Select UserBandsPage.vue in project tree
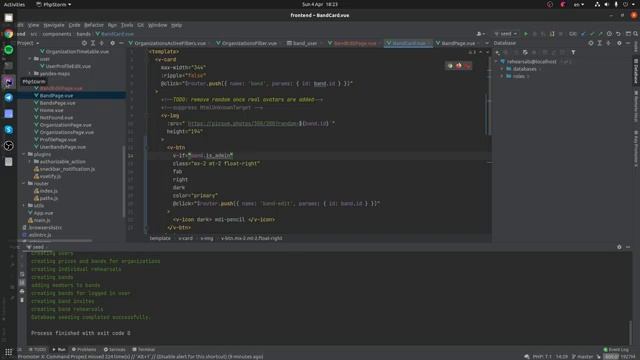Viewport: 640px width, 360px height. (63, 147)
